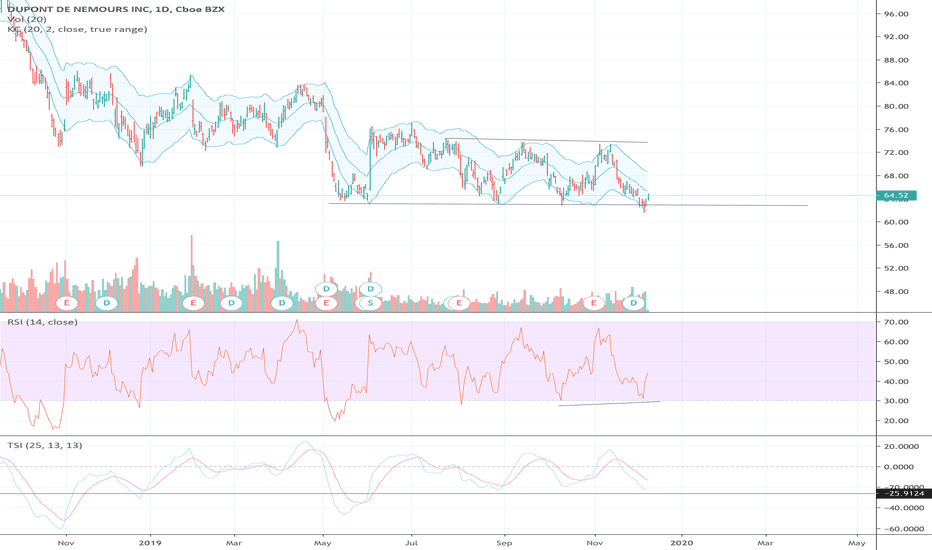Select the rising trend line under the RSI
The image size is (932, 550).
click(x=609, y=404)
